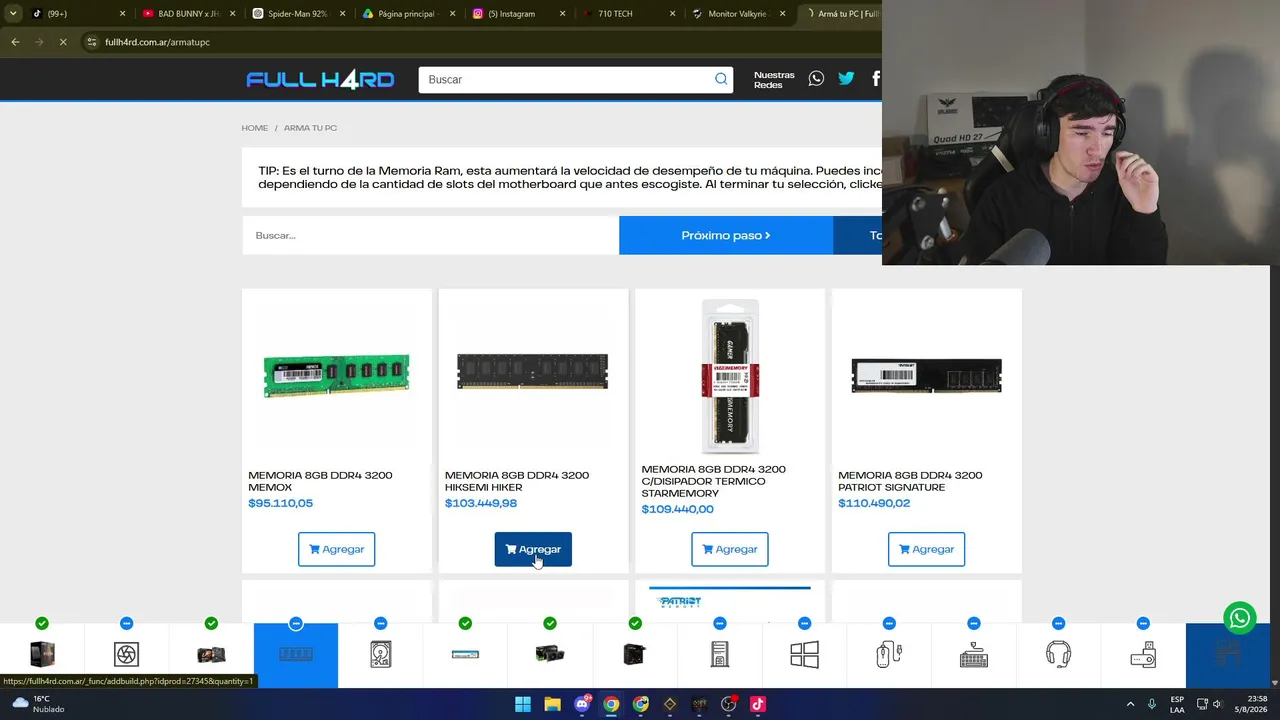The image size is (1280, 720).
Task: Open the WhatsApp link in the site header
Action: tap(816, 79)
